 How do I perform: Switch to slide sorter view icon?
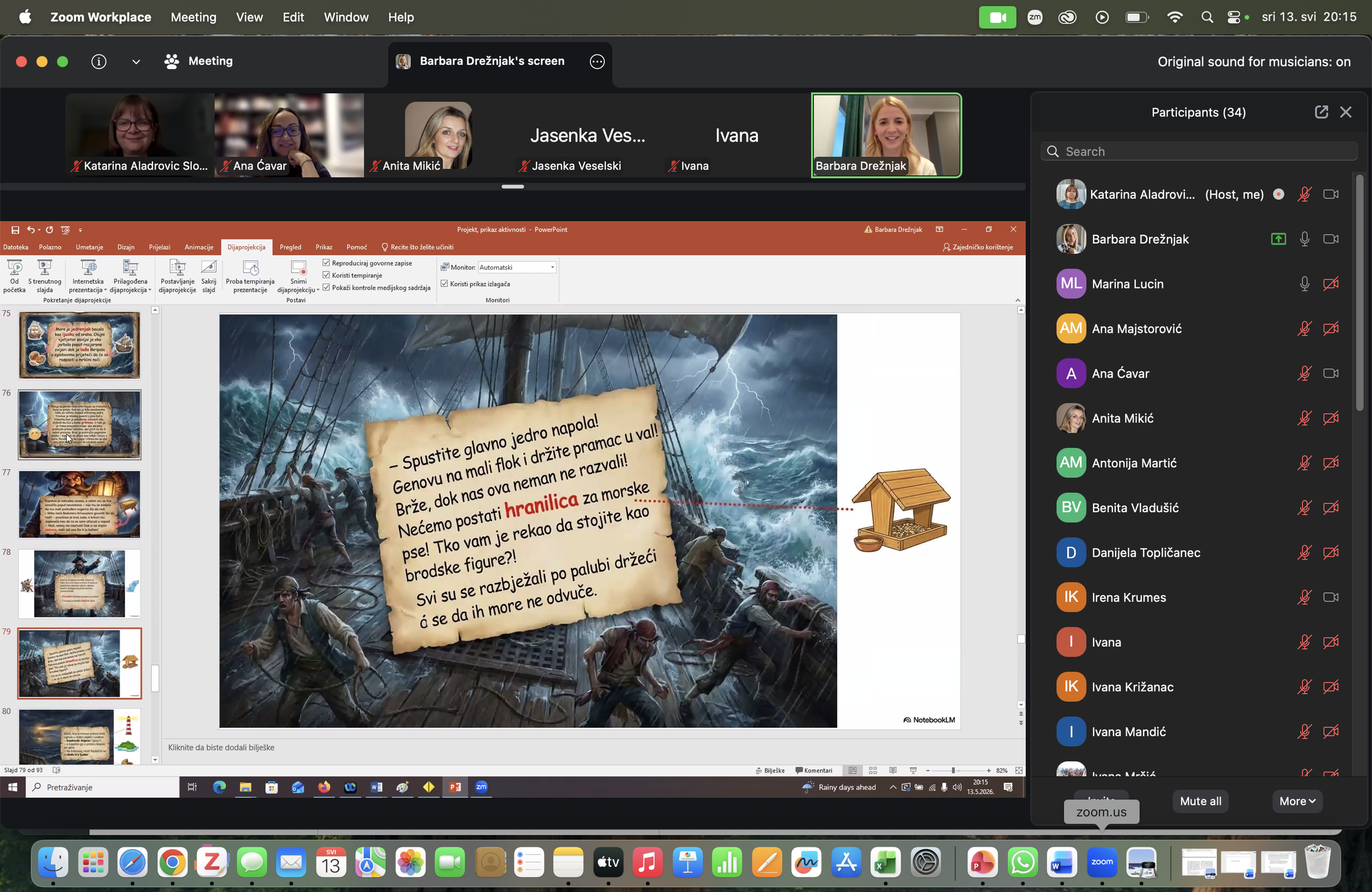[873, 770]
